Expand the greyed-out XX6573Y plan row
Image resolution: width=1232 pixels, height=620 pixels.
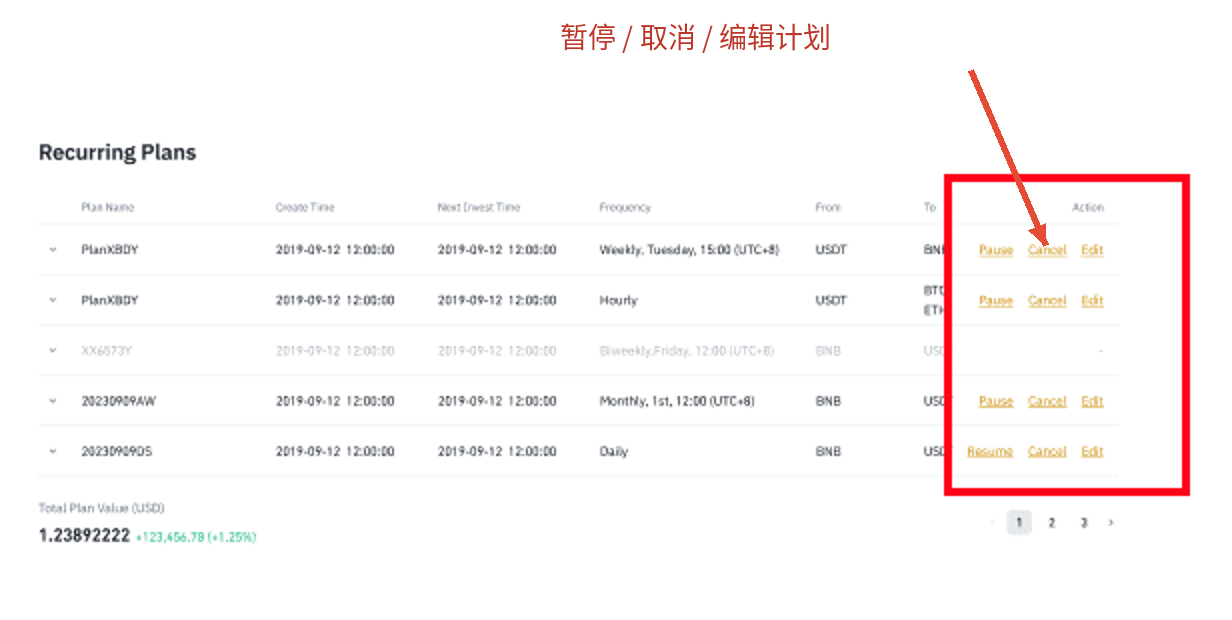tap(53, 350)
